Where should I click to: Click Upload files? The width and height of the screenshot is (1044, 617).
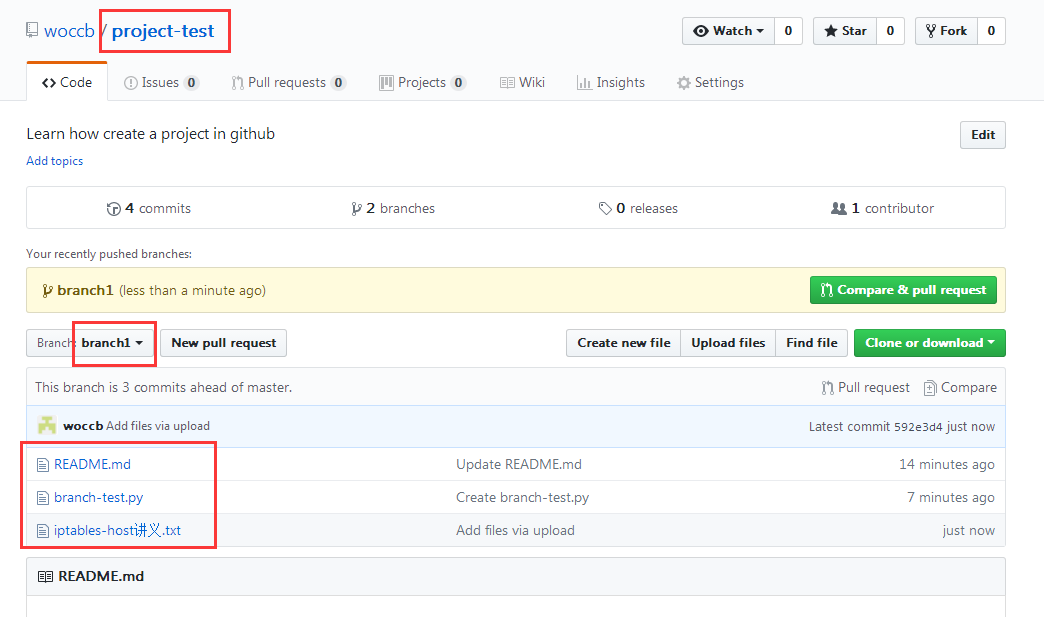728,343
